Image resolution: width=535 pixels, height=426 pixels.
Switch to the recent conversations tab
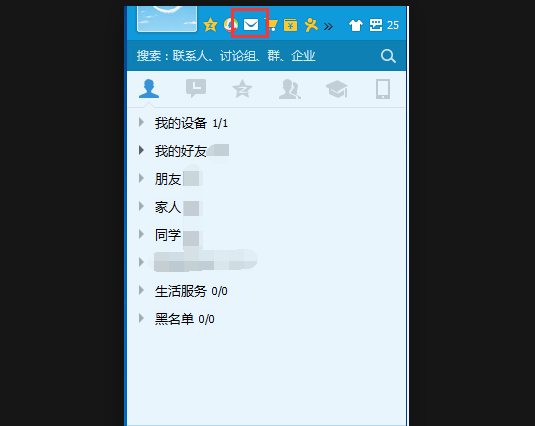[196, 89]
